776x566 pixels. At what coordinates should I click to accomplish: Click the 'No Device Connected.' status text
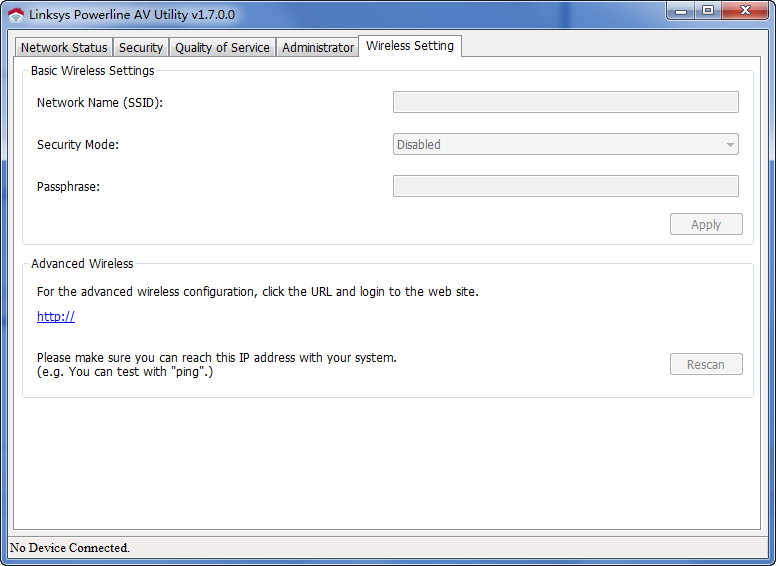coord(70,548)
